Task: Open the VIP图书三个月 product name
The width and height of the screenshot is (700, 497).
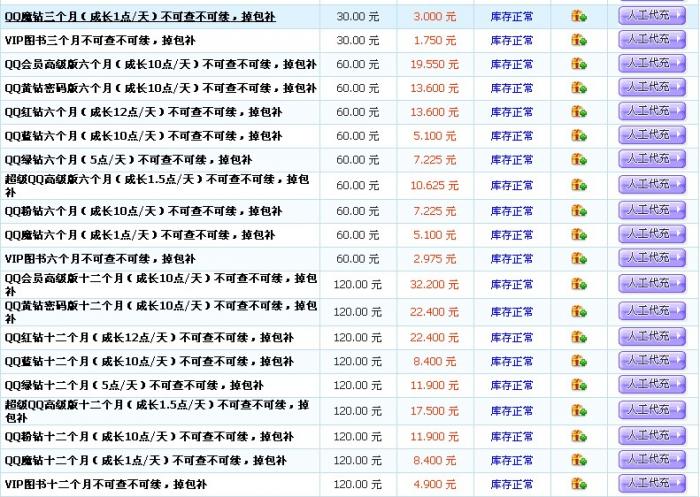Action: coord(100,41)
